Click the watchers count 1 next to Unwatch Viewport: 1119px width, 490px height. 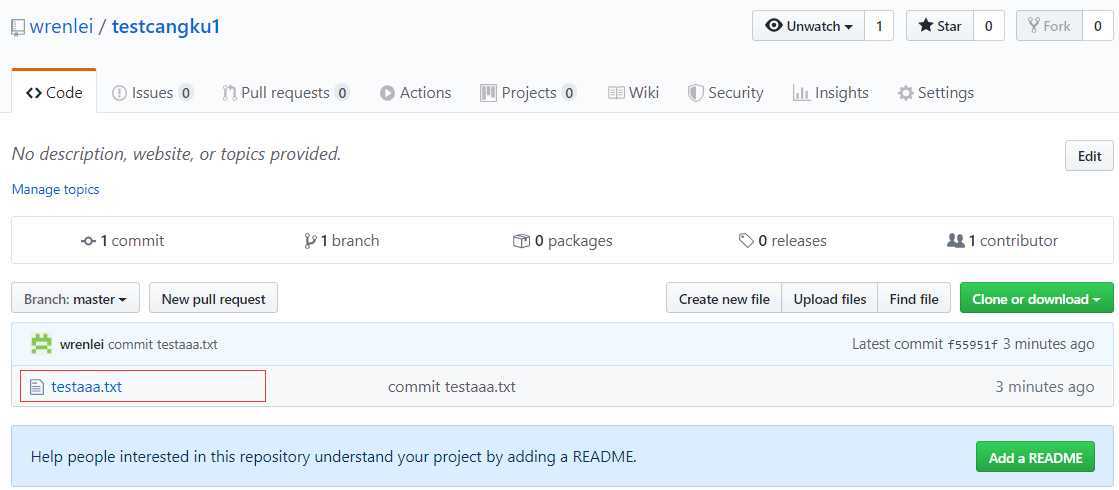[879, 26]
